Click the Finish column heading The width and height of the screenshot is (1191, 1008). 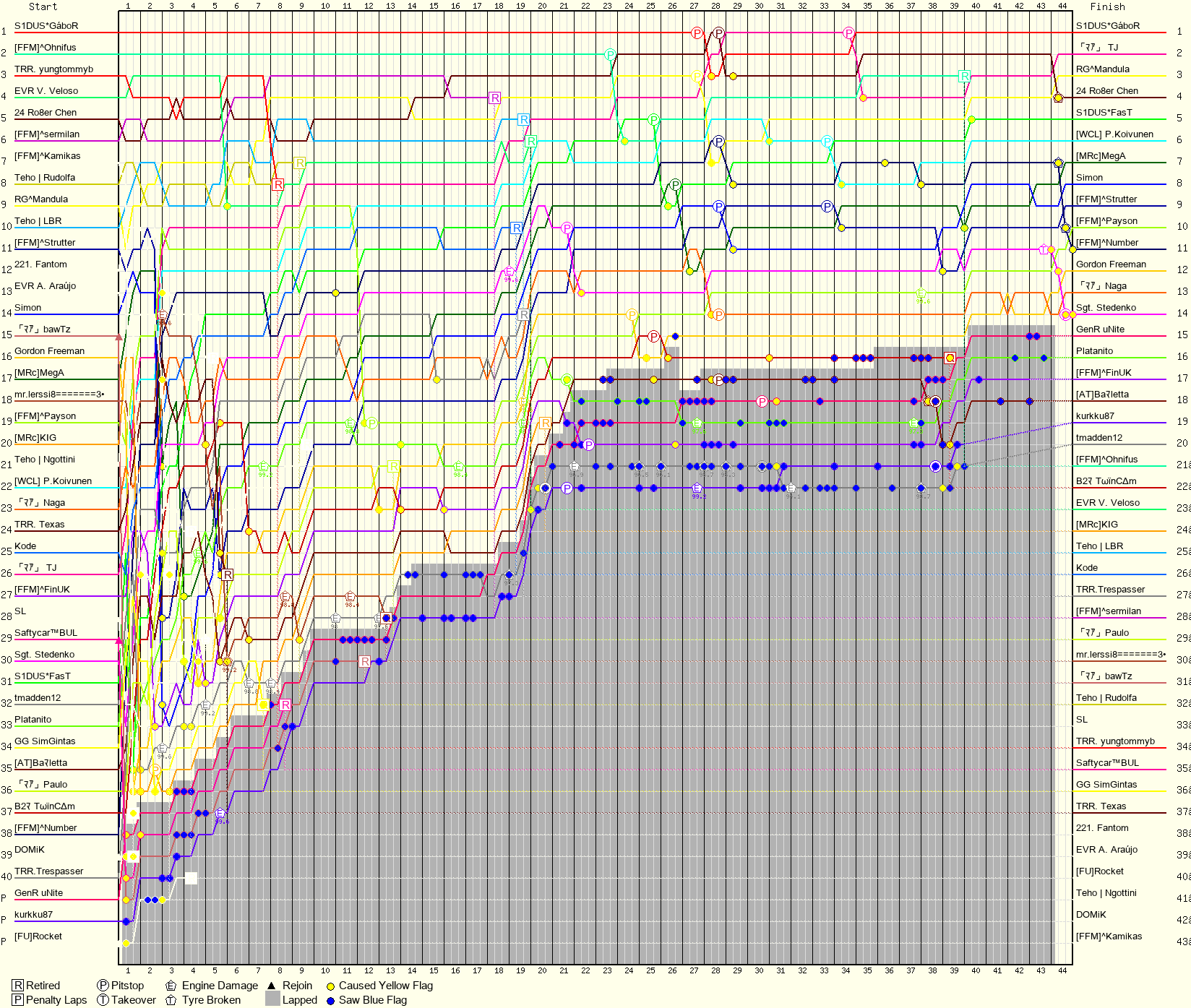(x=1108, y=7)
